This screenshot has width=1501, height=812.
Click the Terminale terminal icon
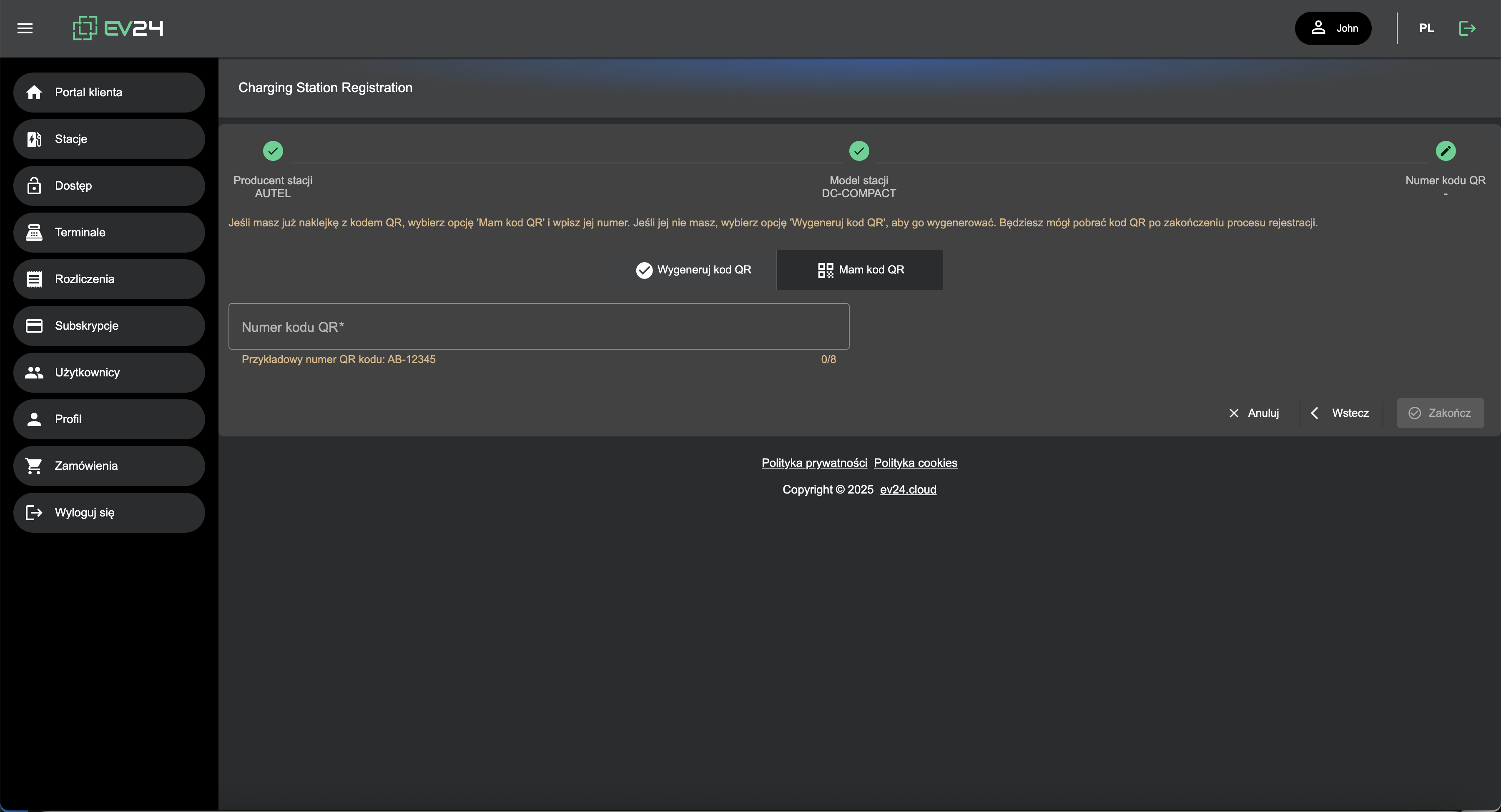(34, 233)
